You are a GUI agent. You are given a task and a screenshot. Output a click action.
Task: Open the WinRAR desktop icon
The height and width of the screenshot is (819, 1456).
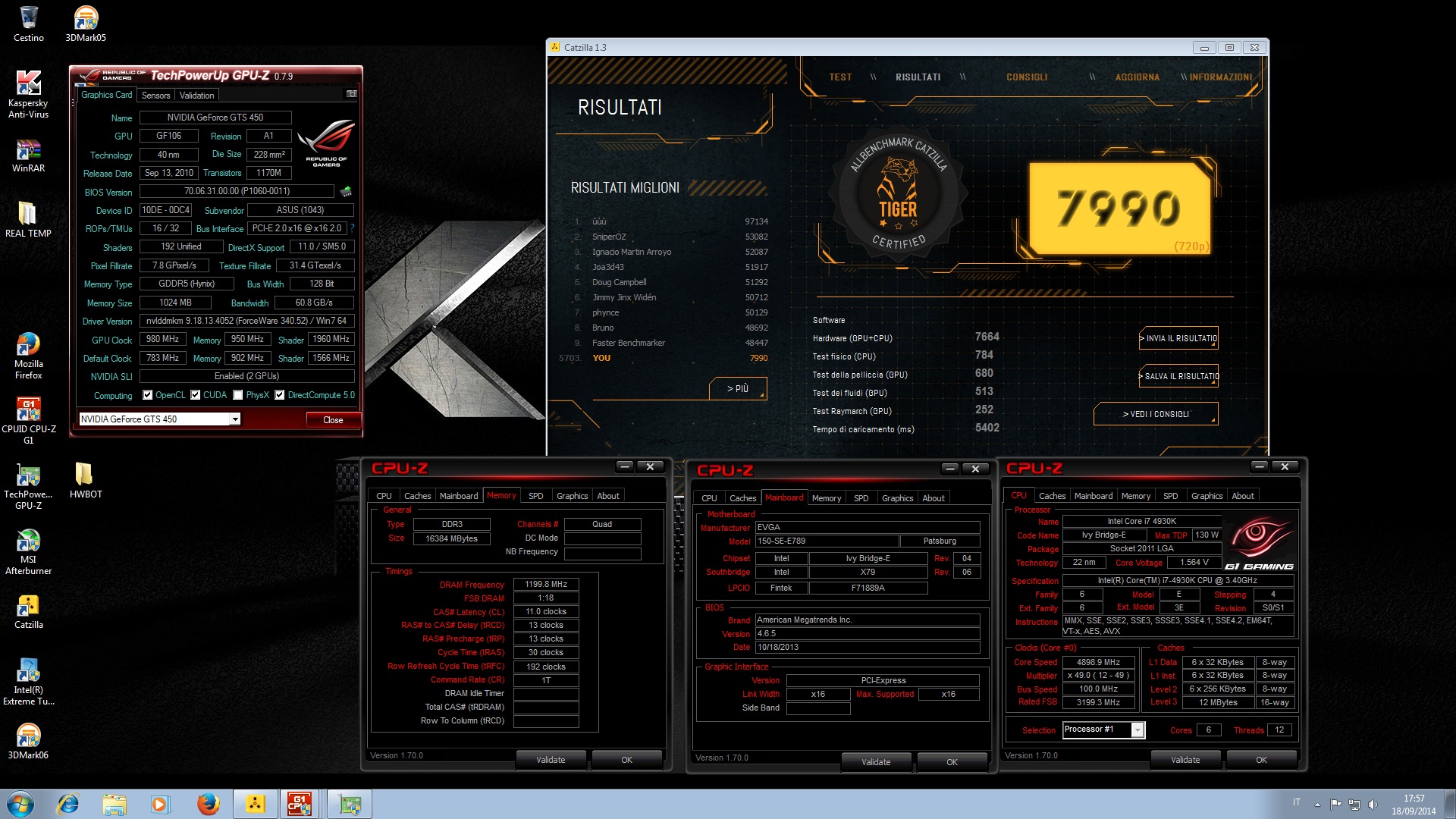[28, 155]
